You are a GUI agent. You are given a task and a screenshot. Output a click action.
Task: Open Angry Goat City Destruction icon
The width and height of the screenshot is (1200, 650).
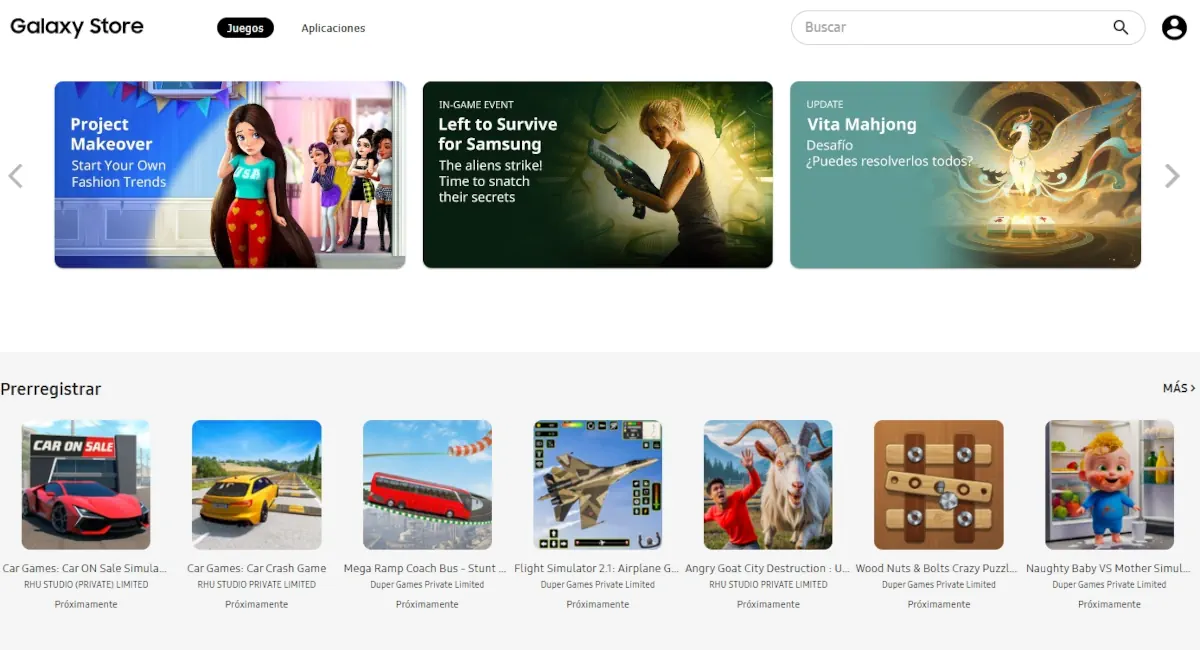click(x=768, y=484)
